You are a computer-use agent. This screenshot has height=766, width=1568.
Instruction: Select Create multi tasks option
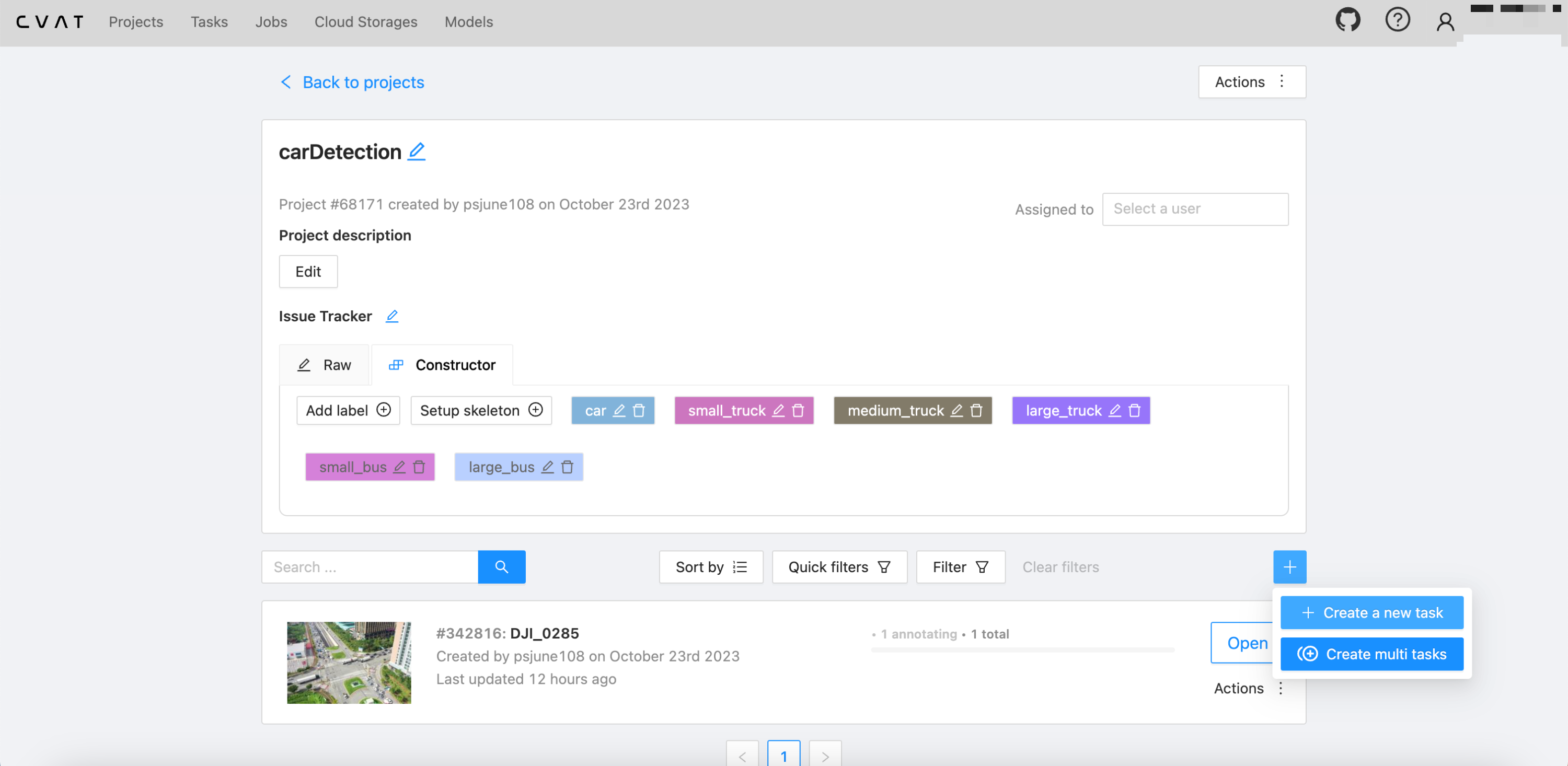[x=1371, y=654]
